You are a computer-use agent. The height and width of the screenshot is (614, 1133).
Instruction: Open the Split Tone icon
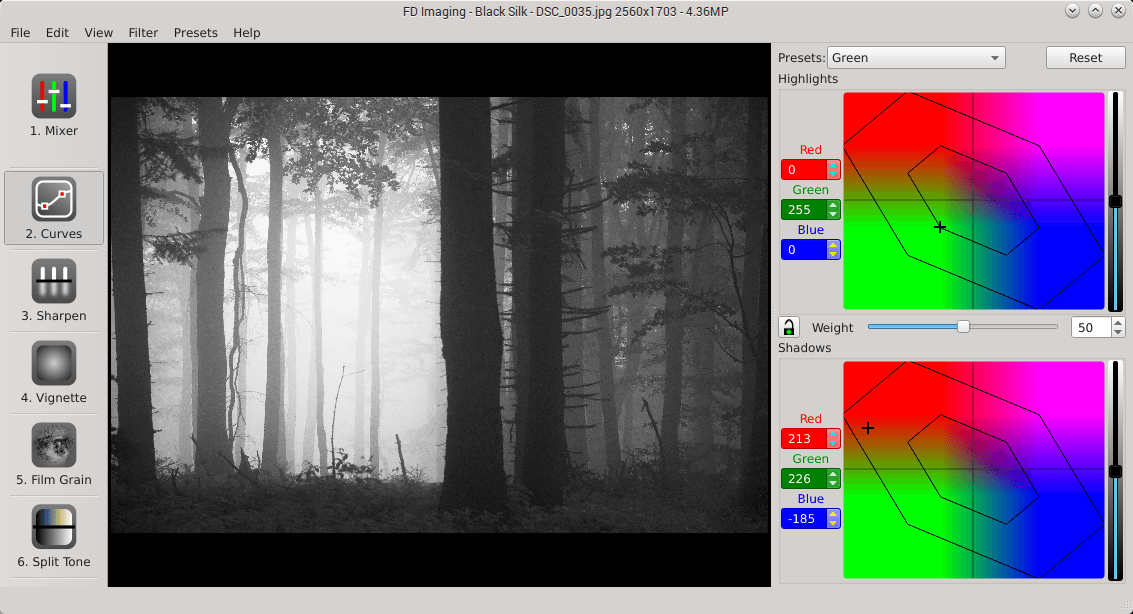53,527
